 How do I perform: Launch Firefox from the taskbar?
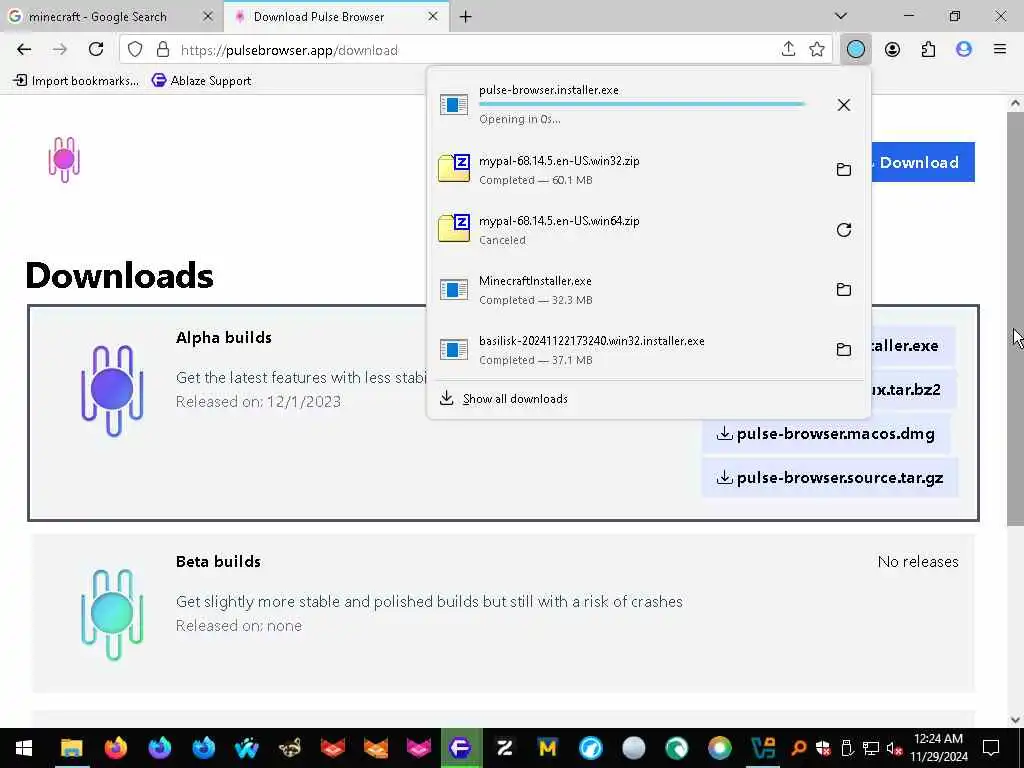click(116, 748)
